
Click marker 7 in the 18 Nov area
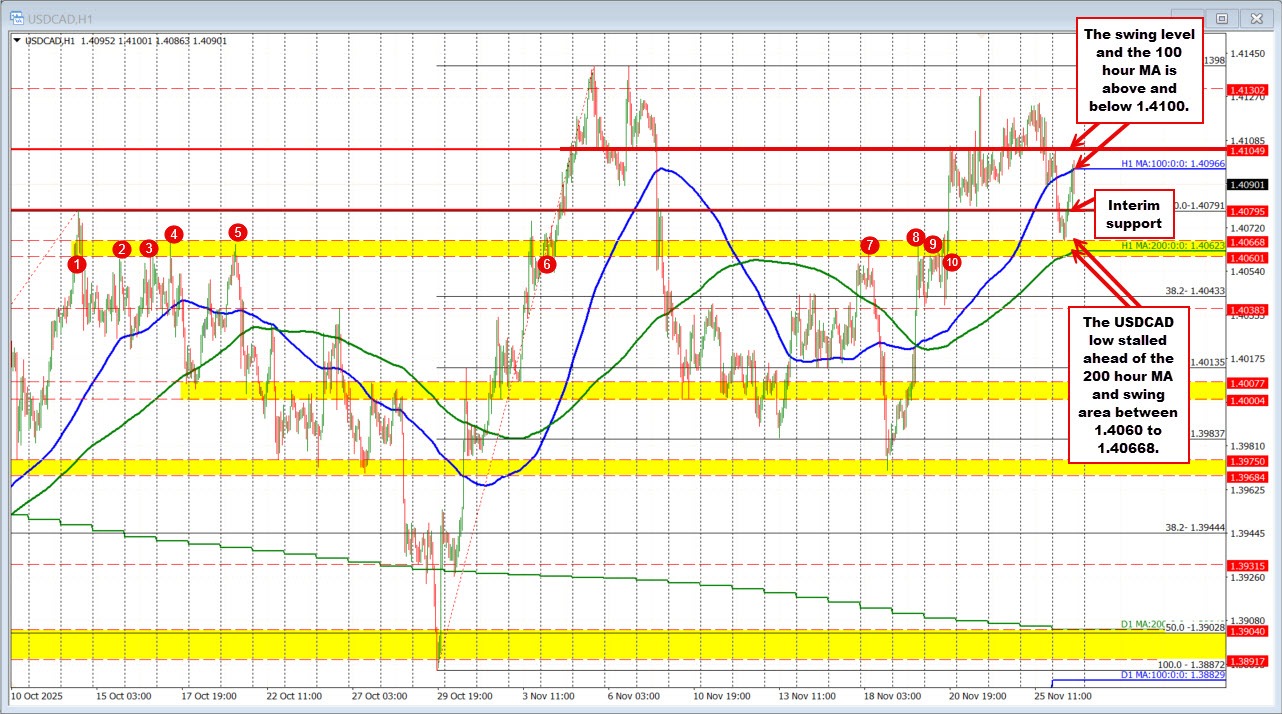point(868,244)
